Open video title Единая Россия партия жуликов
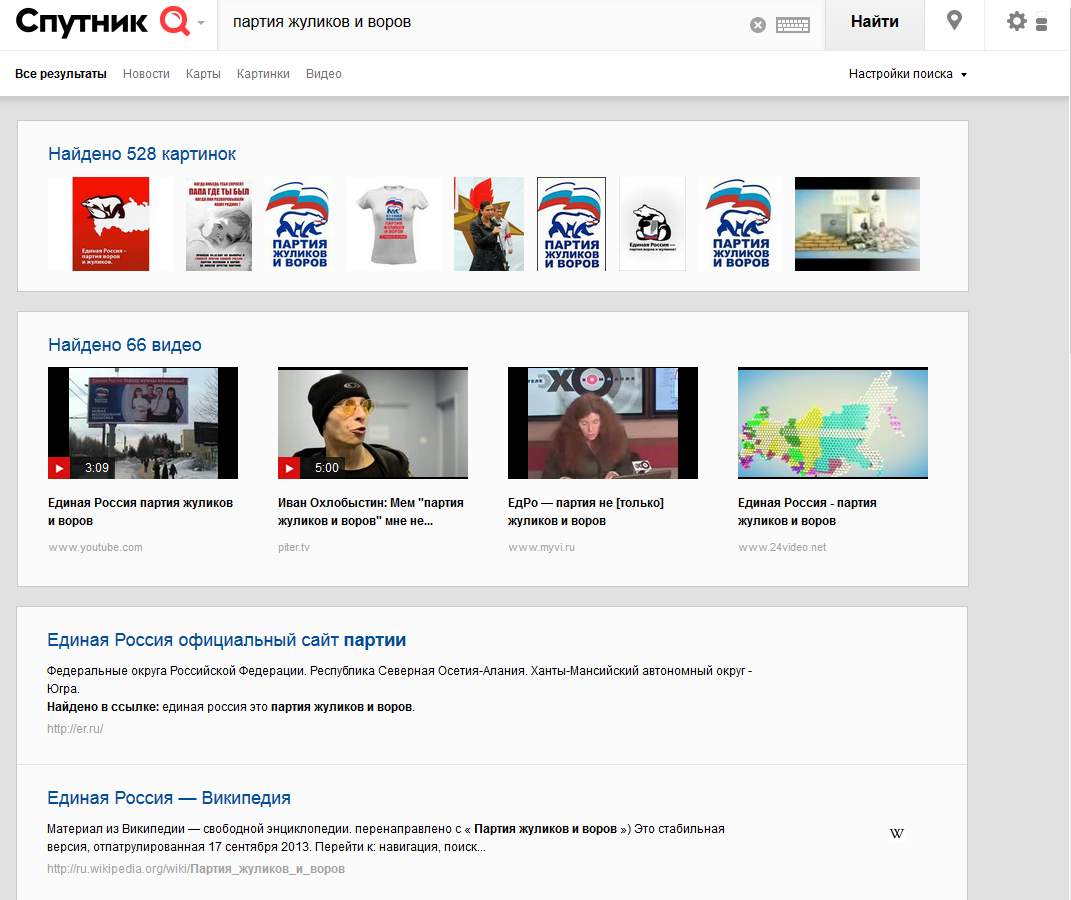The width and height of the screenshot is (1071, 900). (141, 511)
